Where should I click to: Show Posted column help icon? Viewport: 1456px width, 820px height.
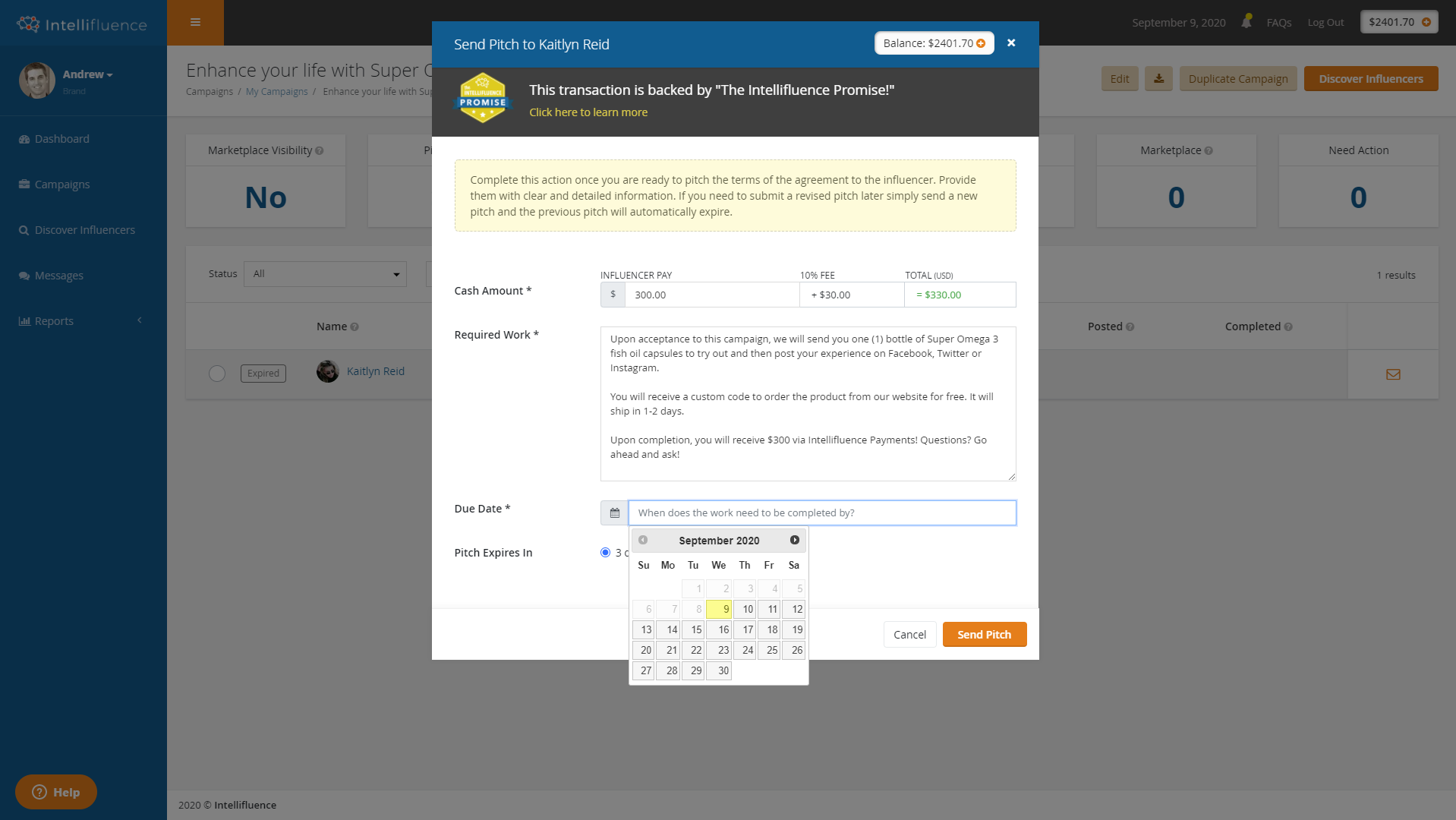(1130, 327)
